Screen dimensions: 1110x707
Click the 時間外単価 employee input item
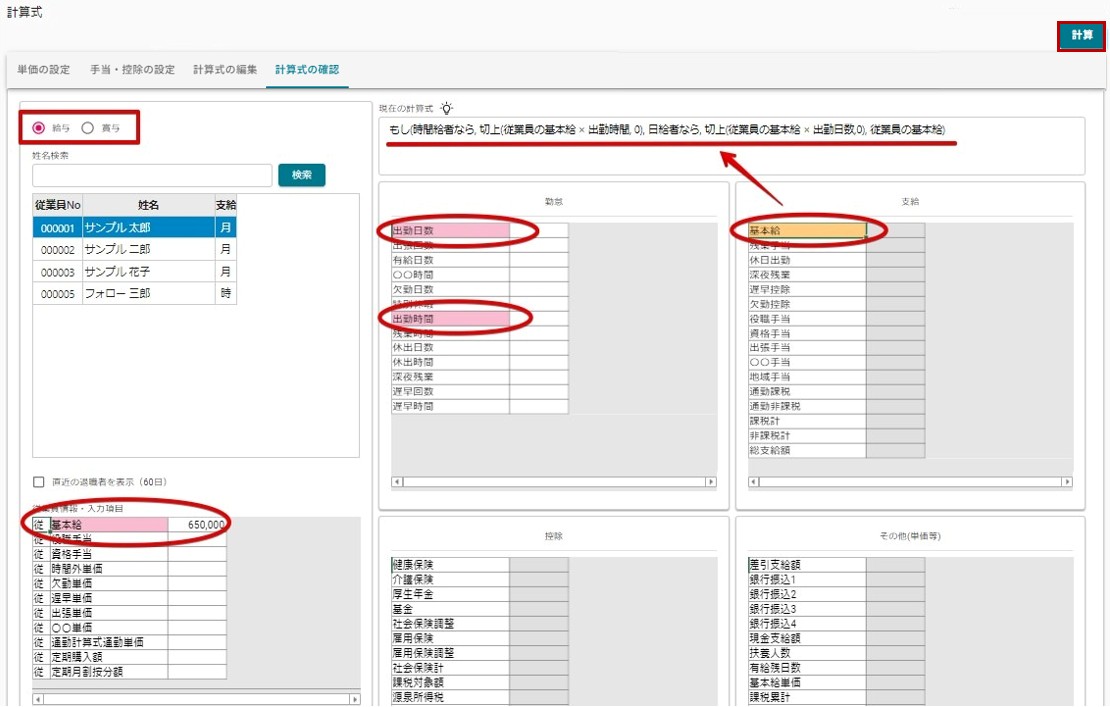coord(109,569)
